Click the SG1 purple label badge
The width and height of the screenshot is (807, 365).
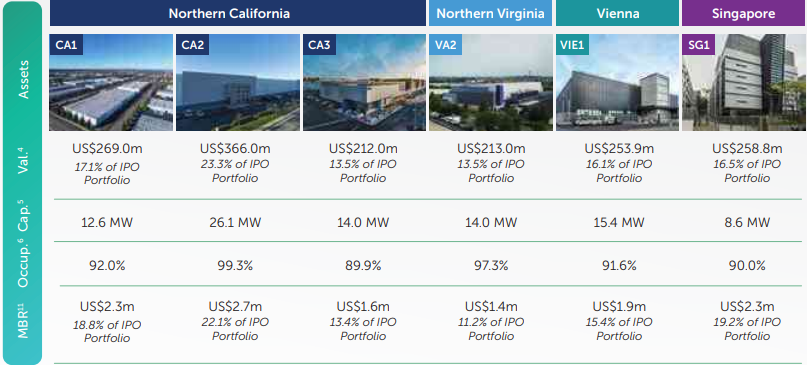tap(698, 45)
